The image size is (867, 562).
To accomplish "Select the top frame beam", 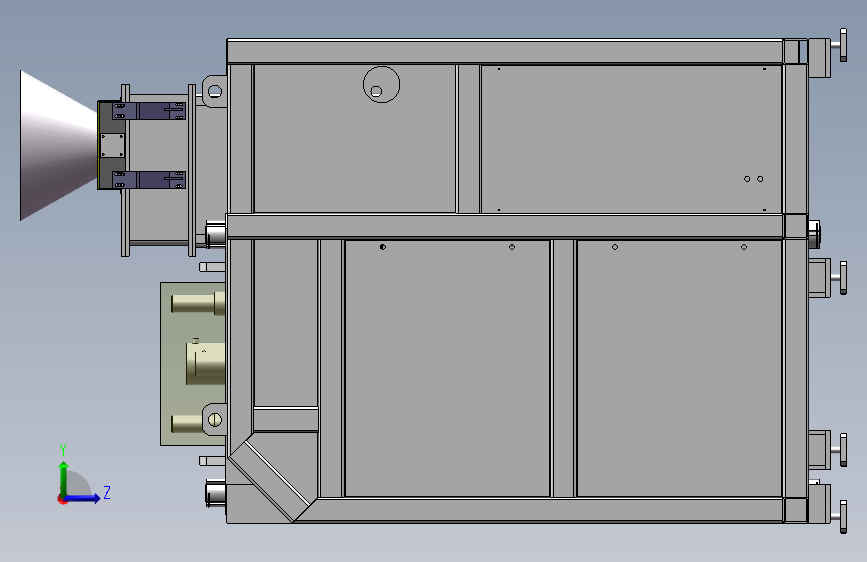I will point(505,51).
